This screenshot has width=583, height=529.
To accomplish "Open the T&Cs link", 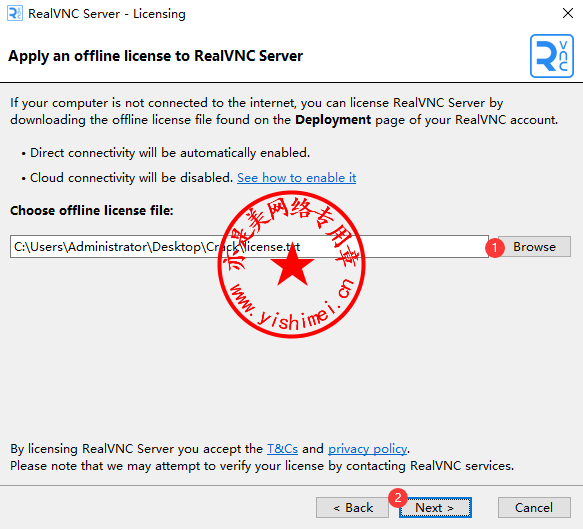I will (282, 449).
